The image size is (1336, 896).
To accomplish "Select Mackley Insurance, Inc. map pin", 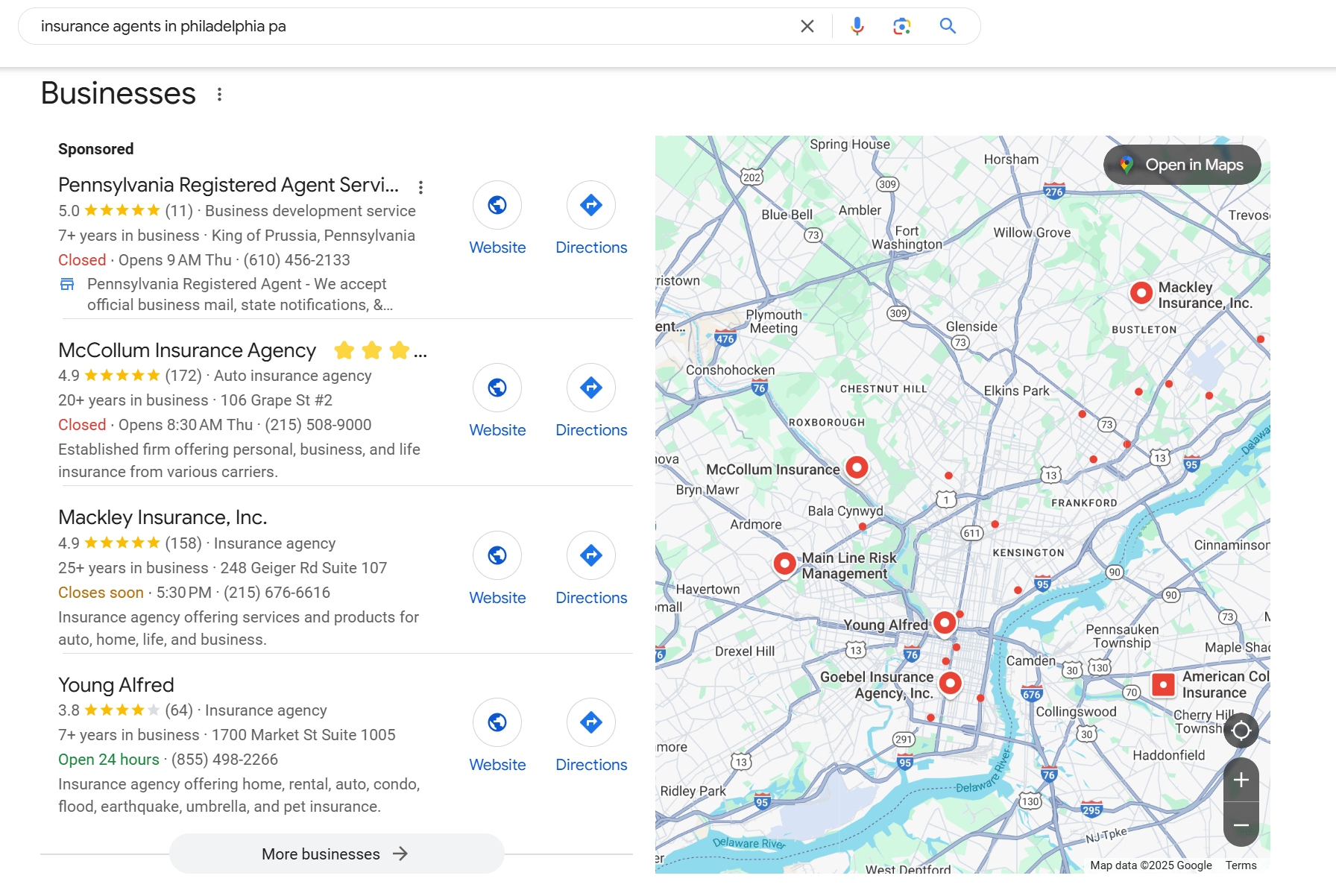I will 1141,293.
